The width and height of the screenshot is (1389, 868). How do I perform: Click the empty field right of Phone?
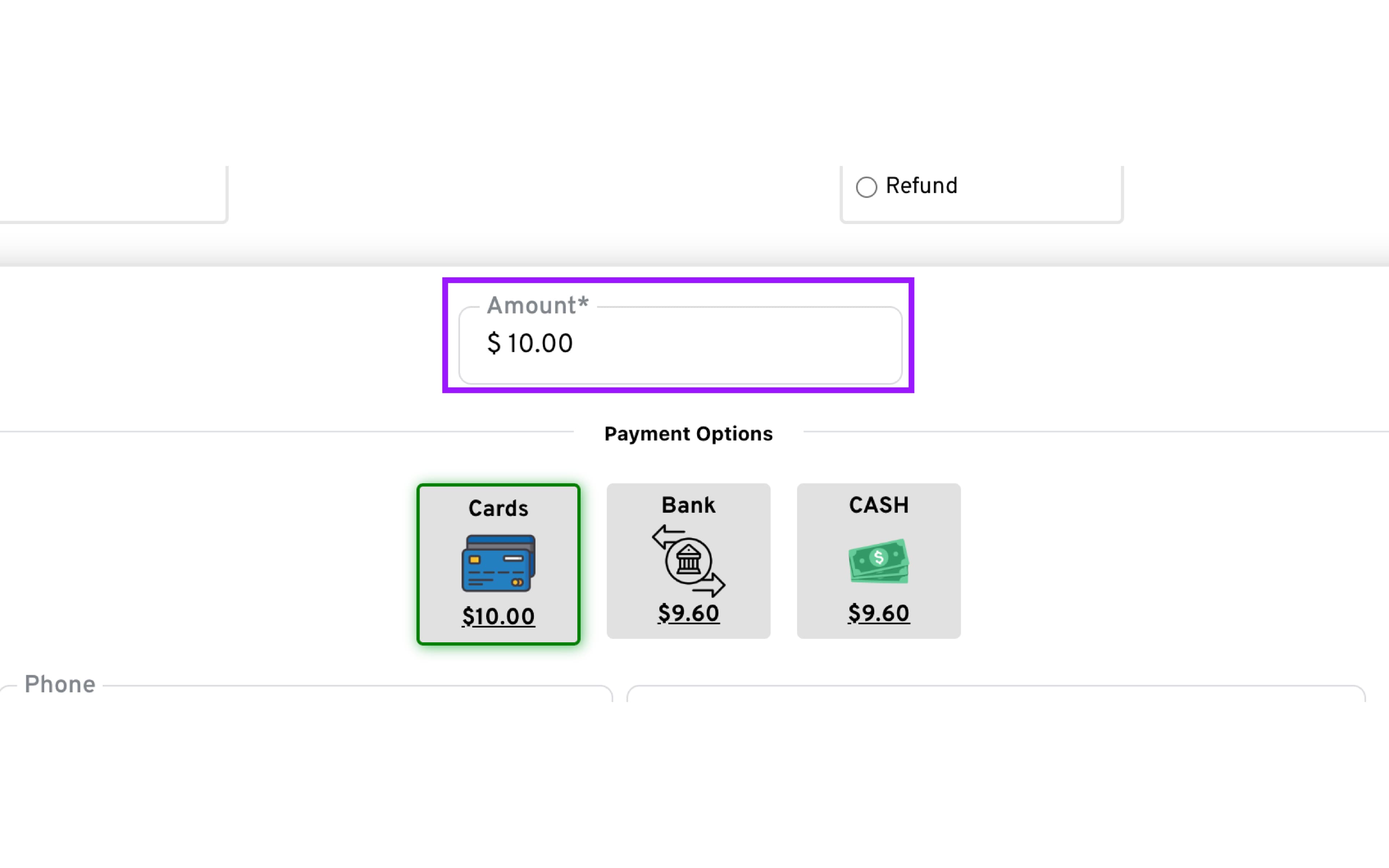[x=995, y=695]
